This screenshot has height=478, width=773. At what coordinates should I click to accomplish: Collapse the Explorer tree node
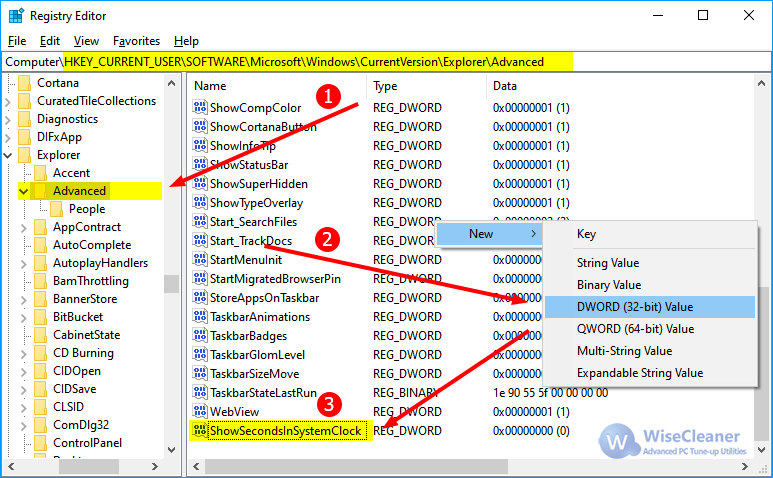[x=8, y=155]
